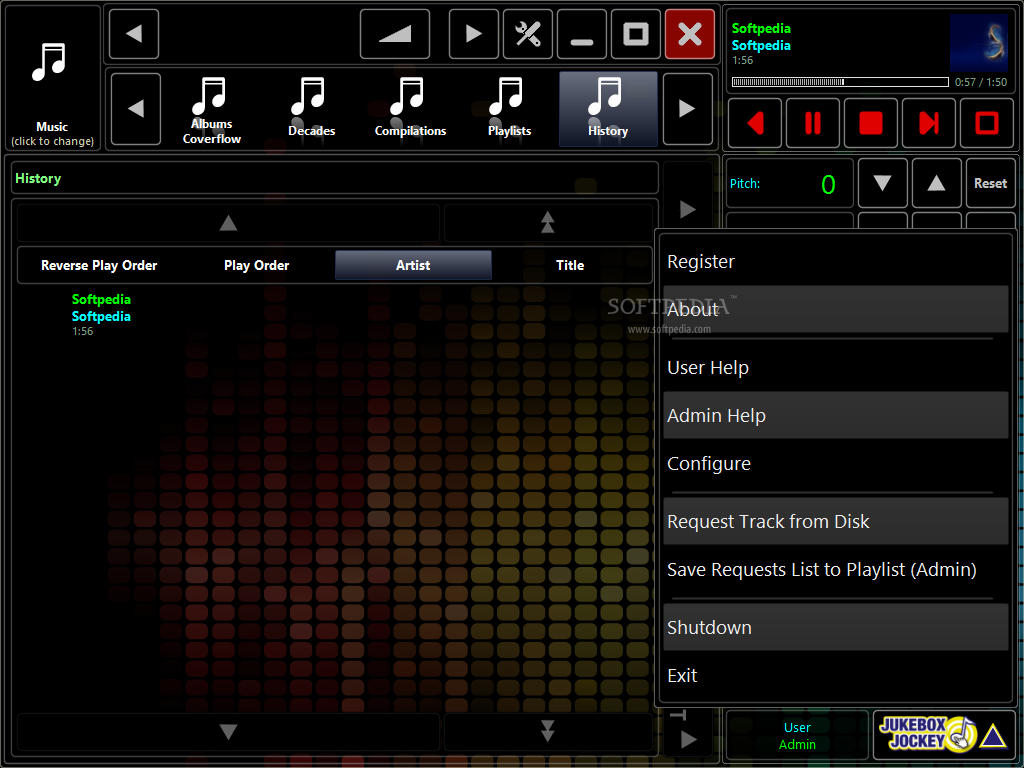The height and width of the screenshot is (768, 1024).
Task: Open the Compilations browse view
Action: coord(410,109)
